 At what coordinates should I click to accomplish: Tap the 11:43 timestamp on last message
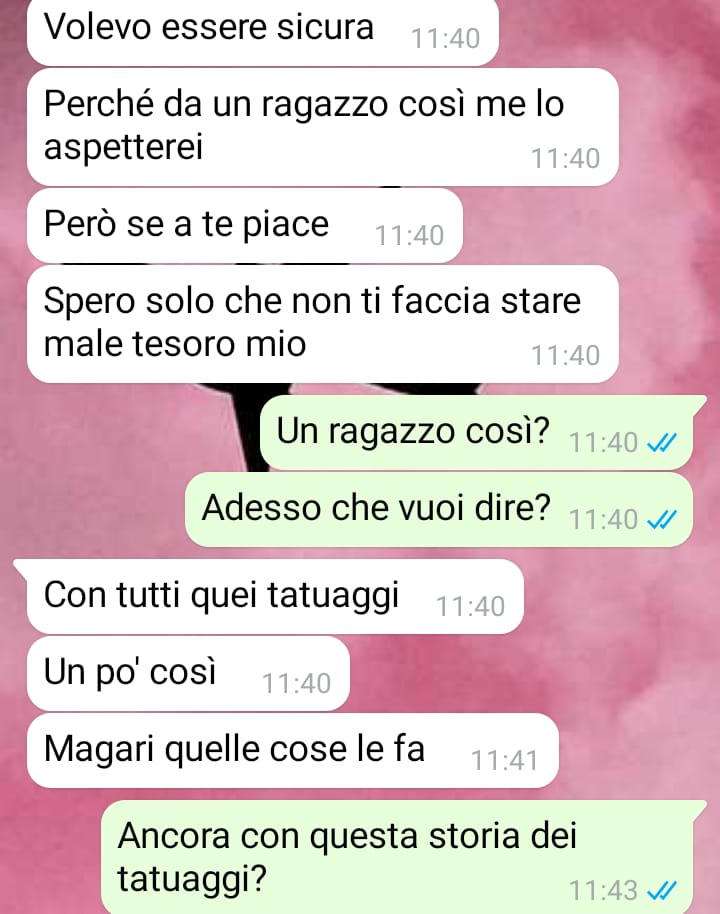pos(603,891)
